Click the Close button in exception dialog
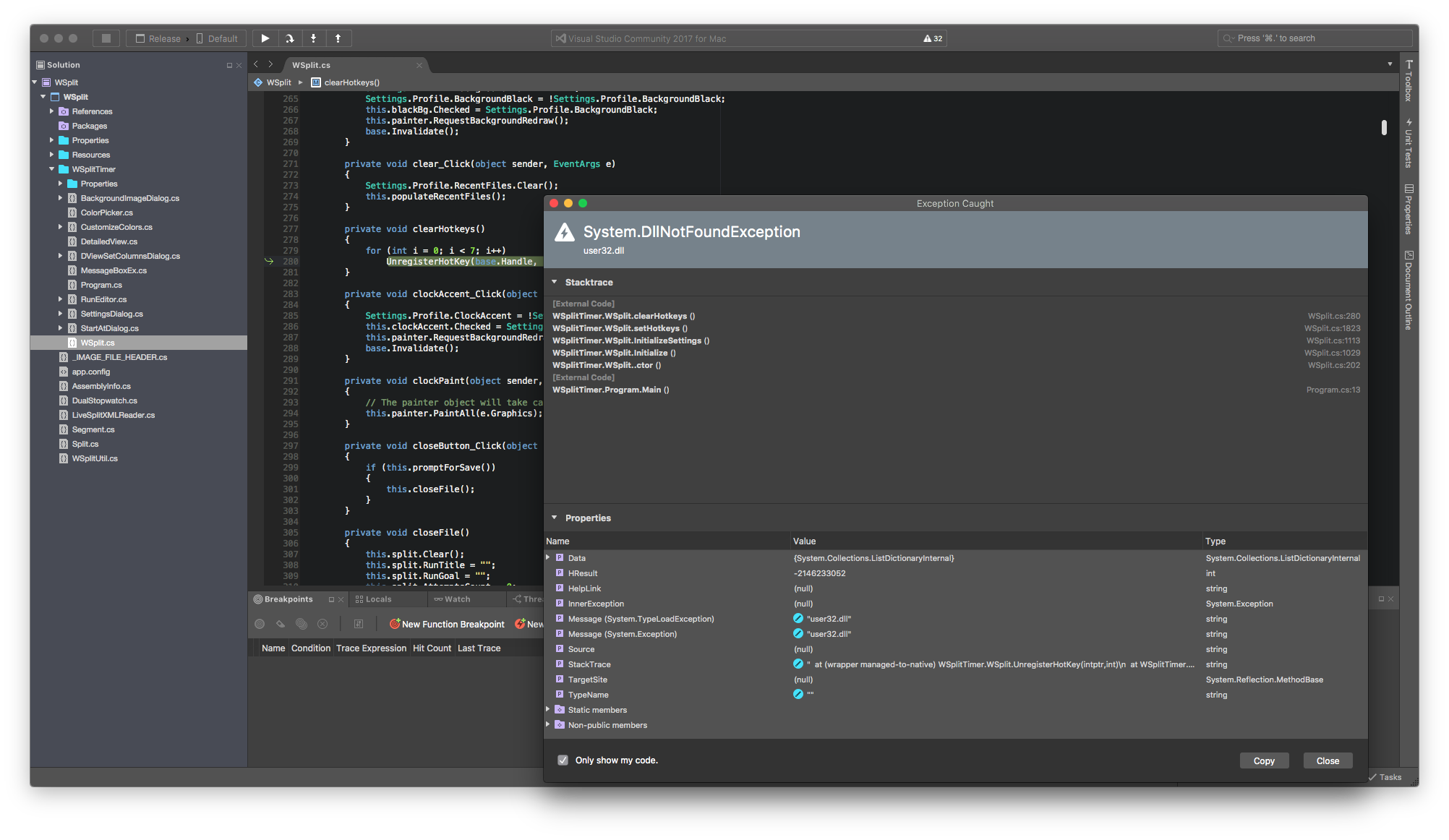Viewport: 1449px width, 840px height. (x=1328, y=760)
